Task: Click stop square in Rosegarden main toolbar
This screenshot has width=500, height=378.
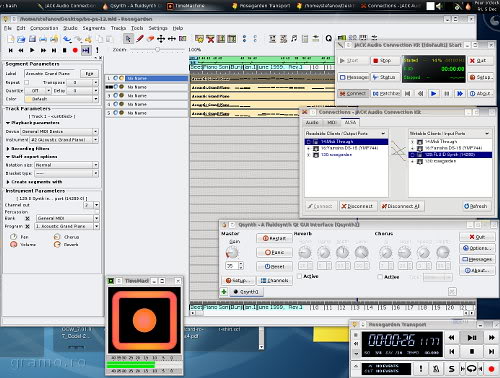Action: [65, 50]
